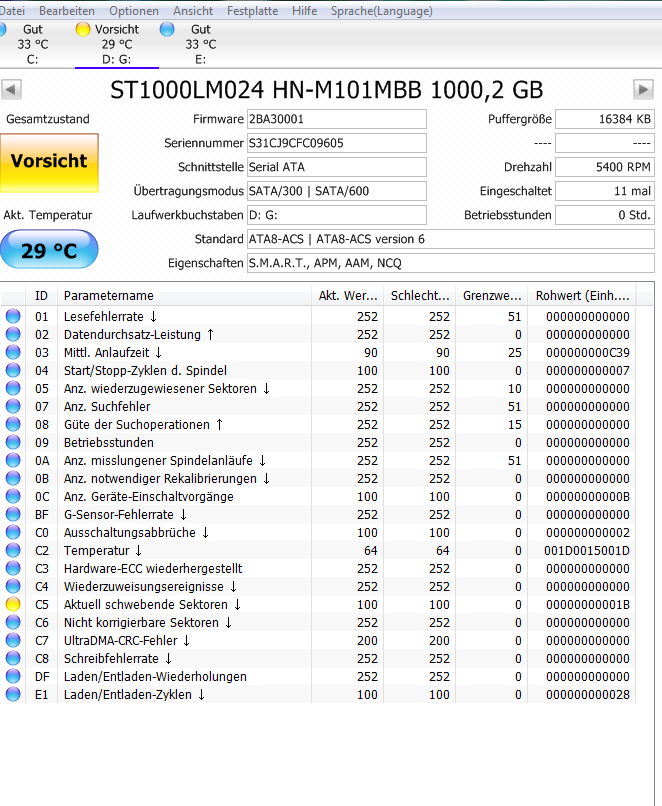Click status icon of Anz. Suchfehler row

click(x=13, y=406)
